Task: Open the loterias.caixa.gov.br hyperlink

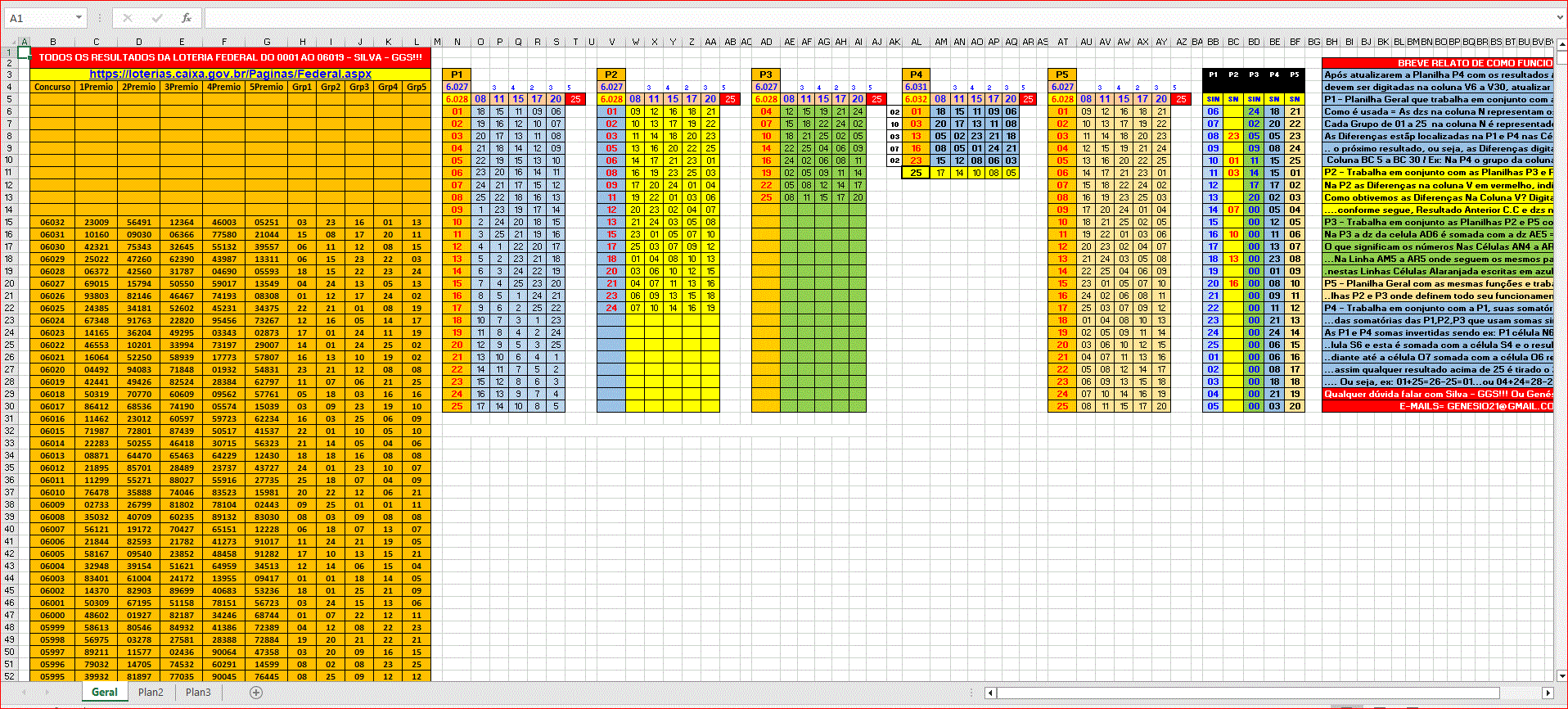Action: coord(230,74)
